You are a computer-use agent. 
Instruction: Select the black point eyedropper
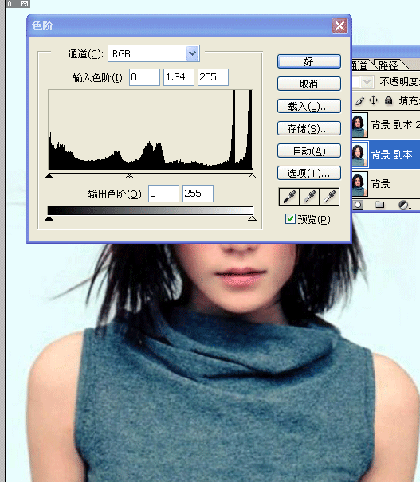[289, 196]
